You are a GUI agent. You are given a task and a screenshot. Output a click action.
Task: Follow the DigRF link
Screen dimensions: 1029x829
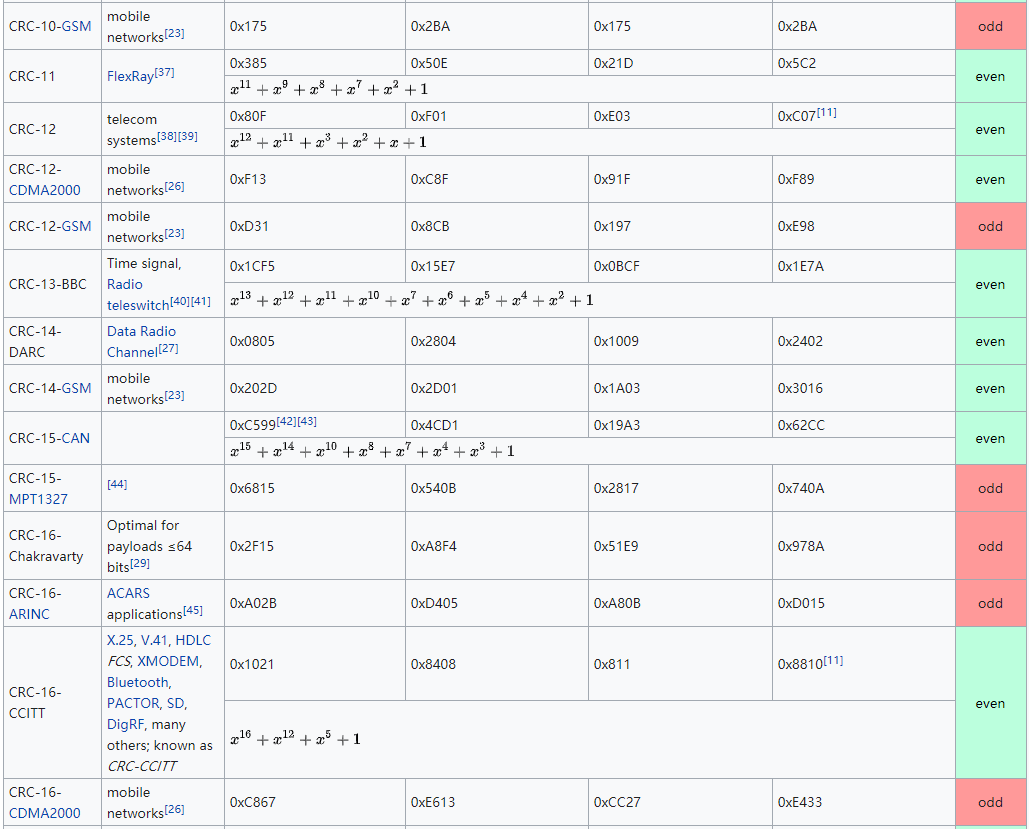(125, 724)
